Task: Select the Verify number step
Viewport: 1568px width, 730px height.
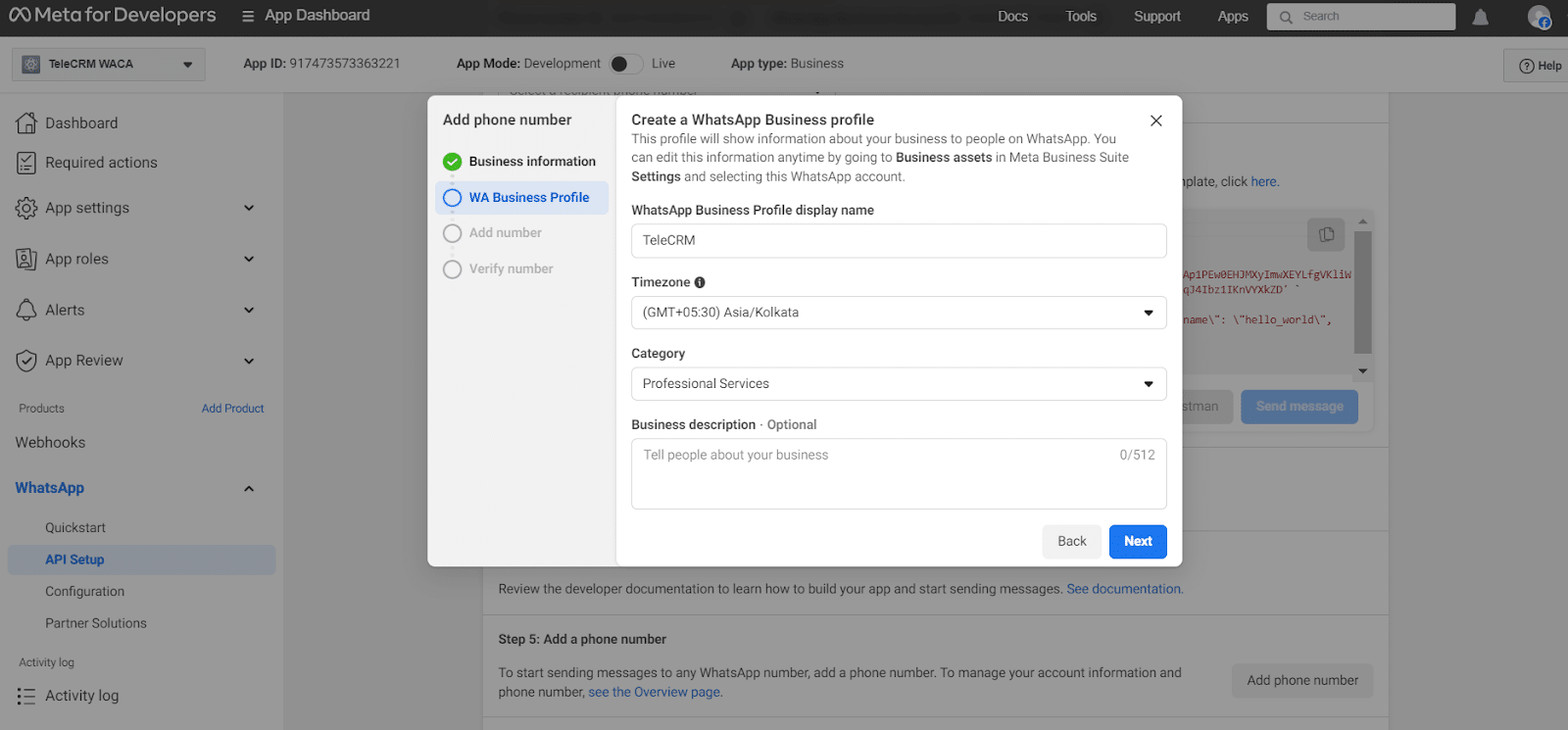Action: (x=521, y=268)
